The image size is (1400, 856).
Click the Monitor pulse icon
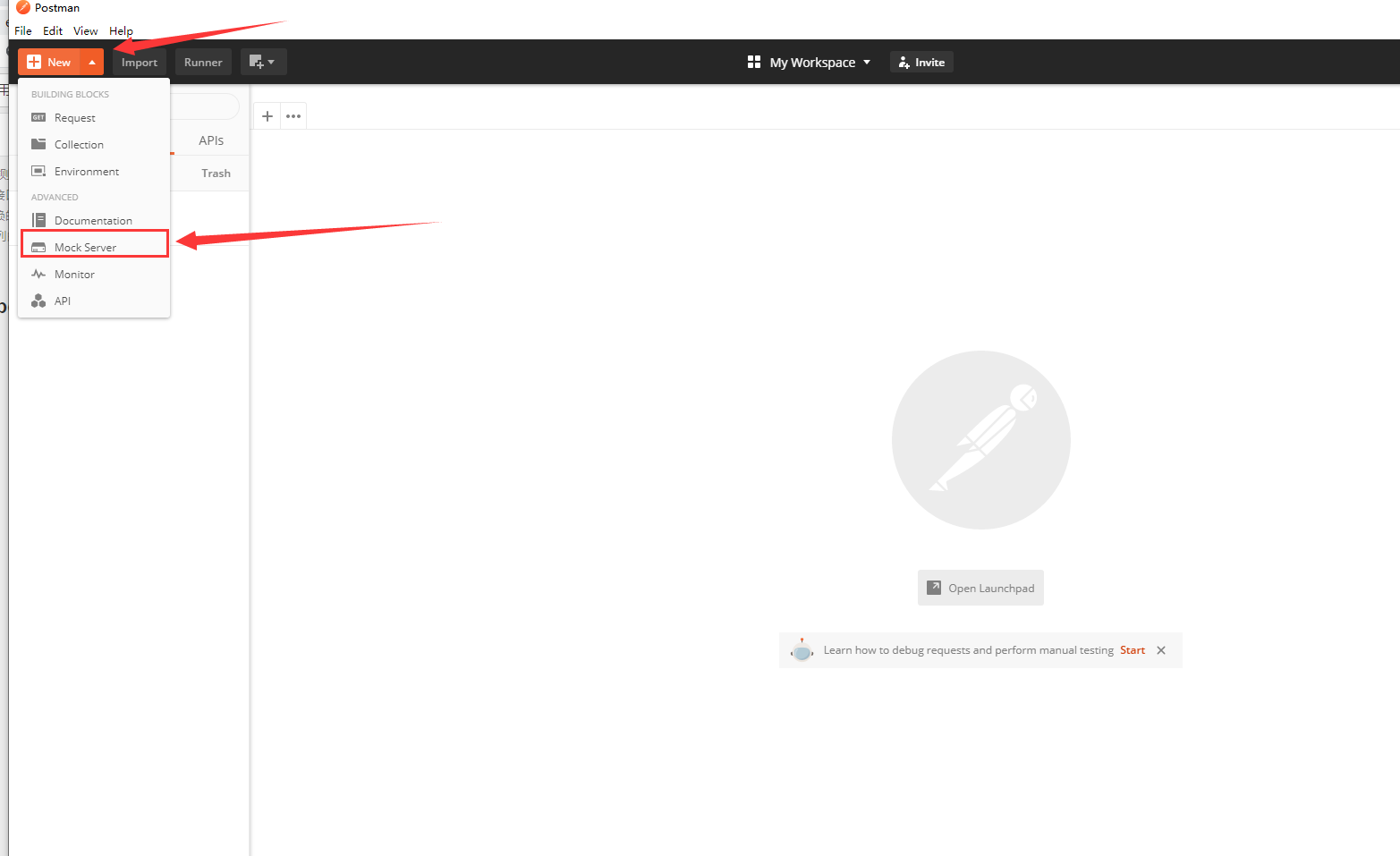click(x=38, y=274)
